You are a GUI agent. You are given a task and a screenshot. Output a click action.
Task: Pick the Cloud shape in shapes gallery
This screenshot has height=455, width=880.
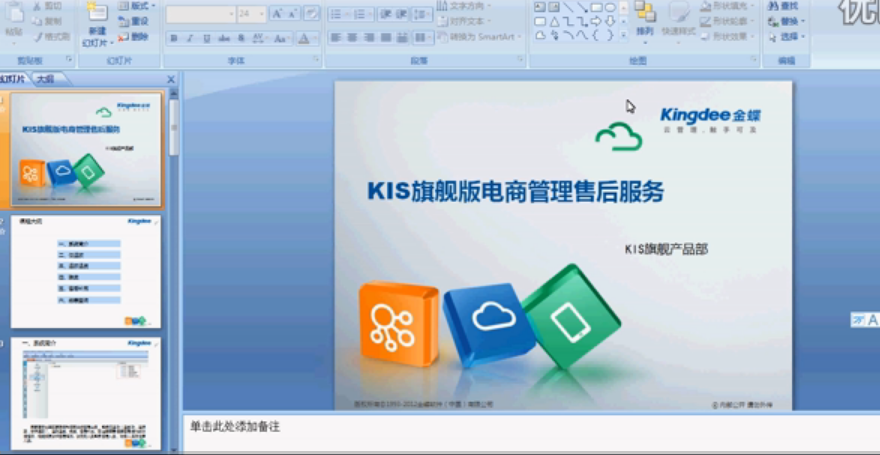click(x=539, y=35)
